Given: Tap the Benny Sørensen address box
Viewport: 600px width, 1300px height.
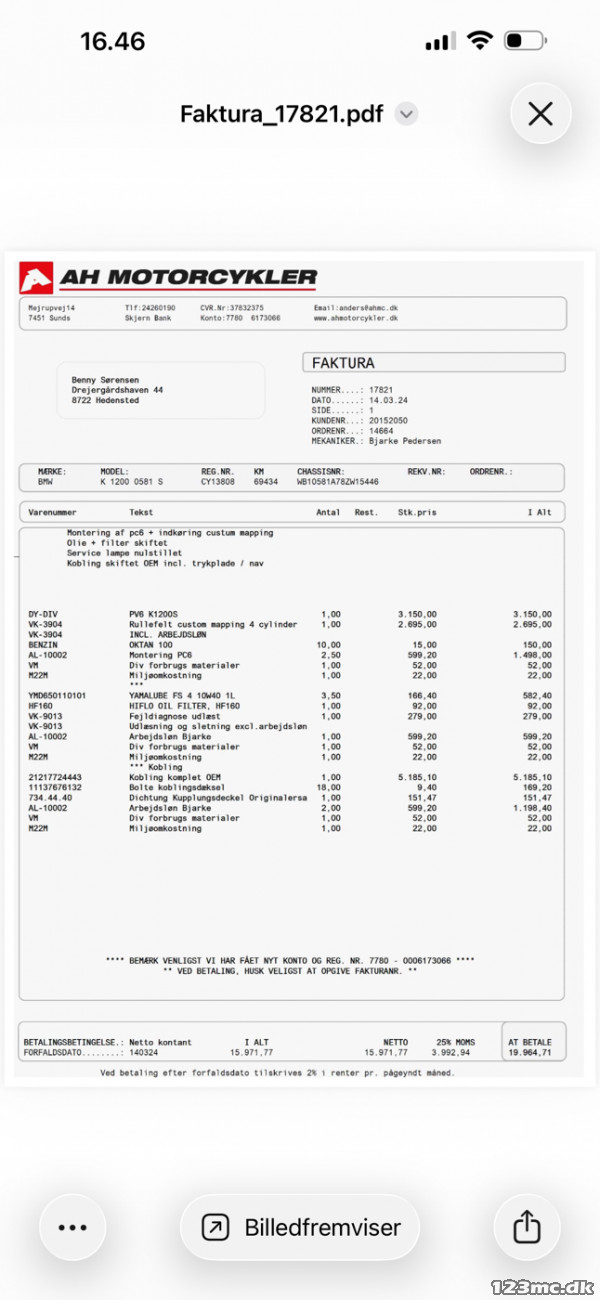Looking at the screenshot, I should click(x=161, y=390).
